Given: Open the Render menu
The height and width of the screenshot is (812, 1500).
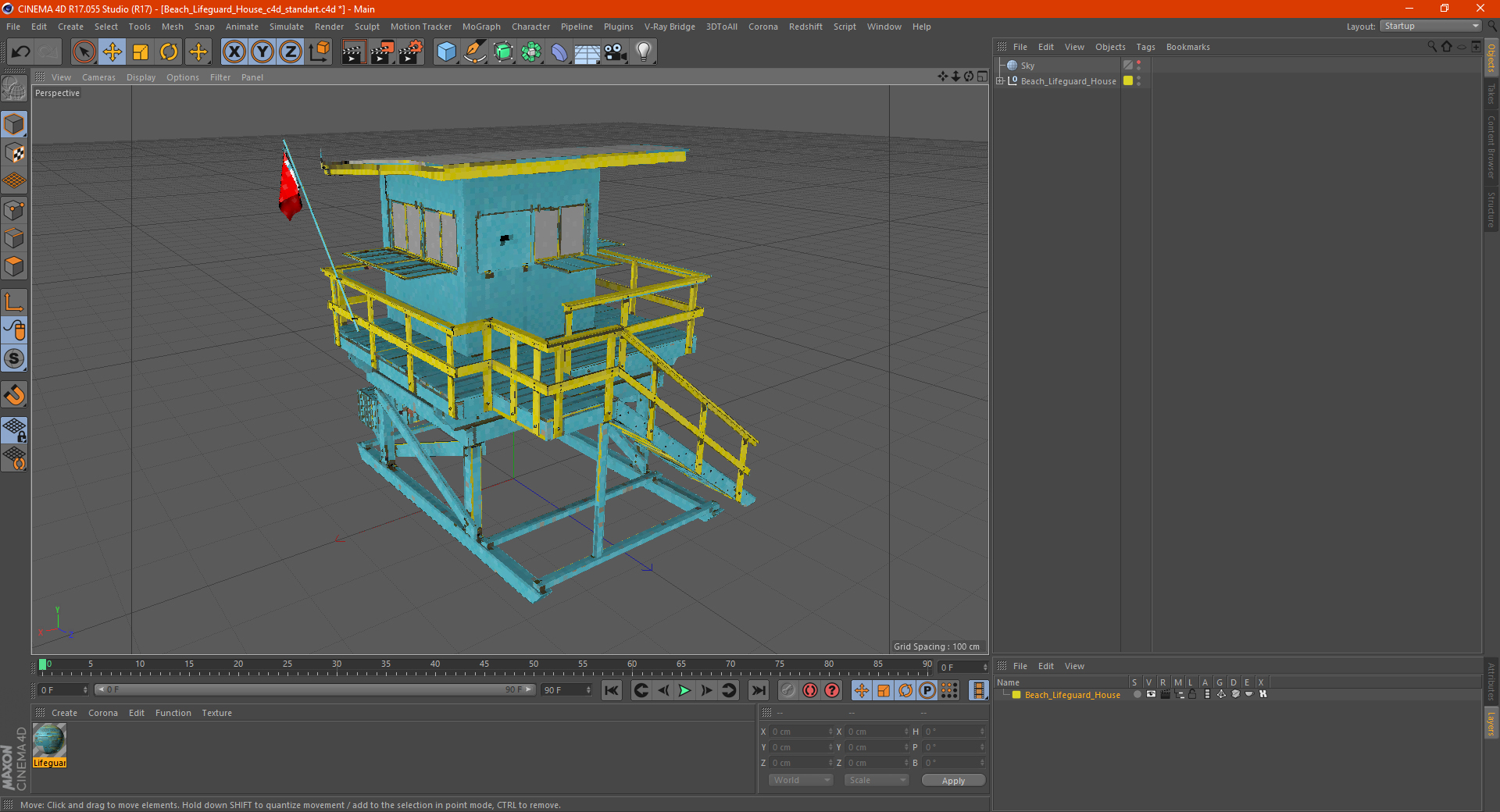Looking at the screenshot, I should pyautogui.click(x=329, y=27).
